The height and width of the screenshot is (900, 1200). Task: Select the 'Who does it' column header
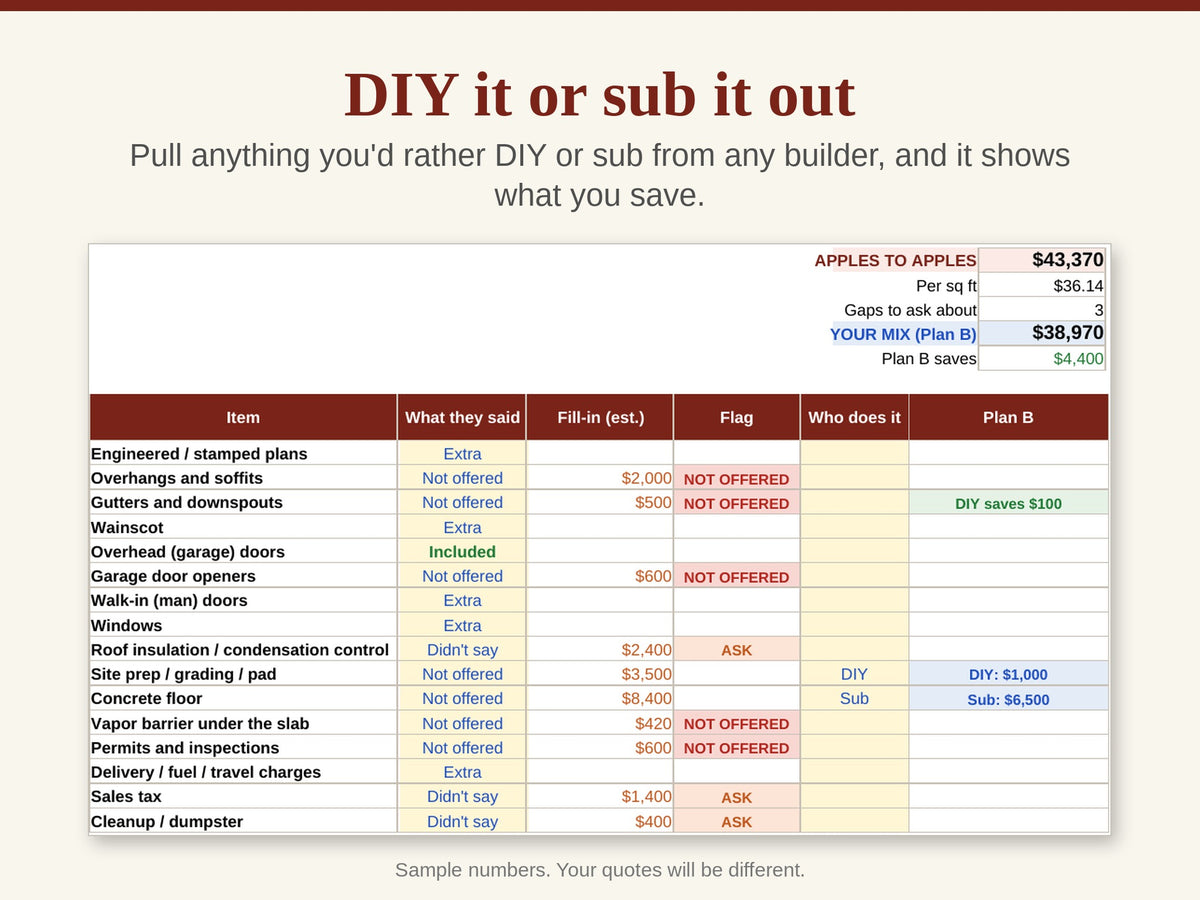[854, 417]
